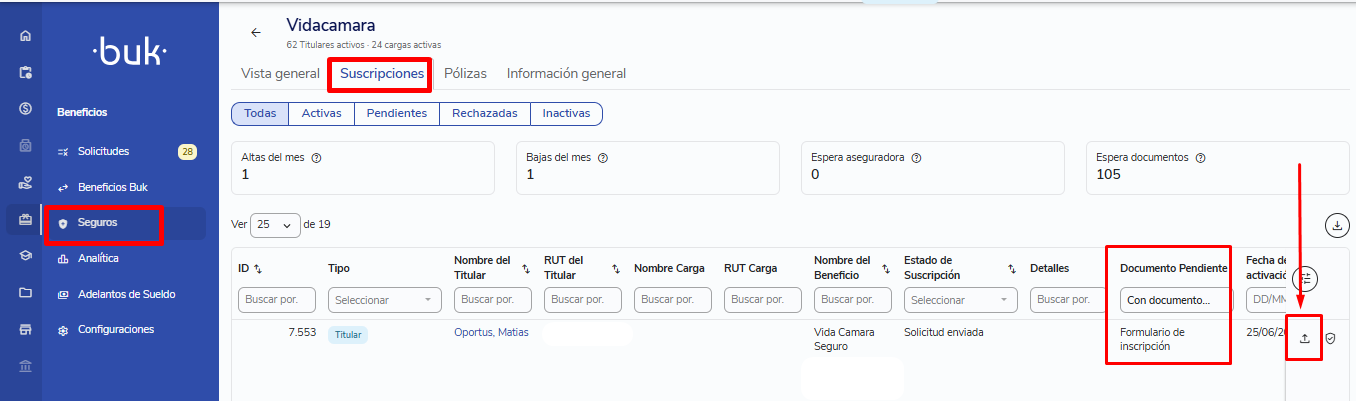Open the graduation cap icon in the left rail
1356x401 pixels.
[25, 256]
